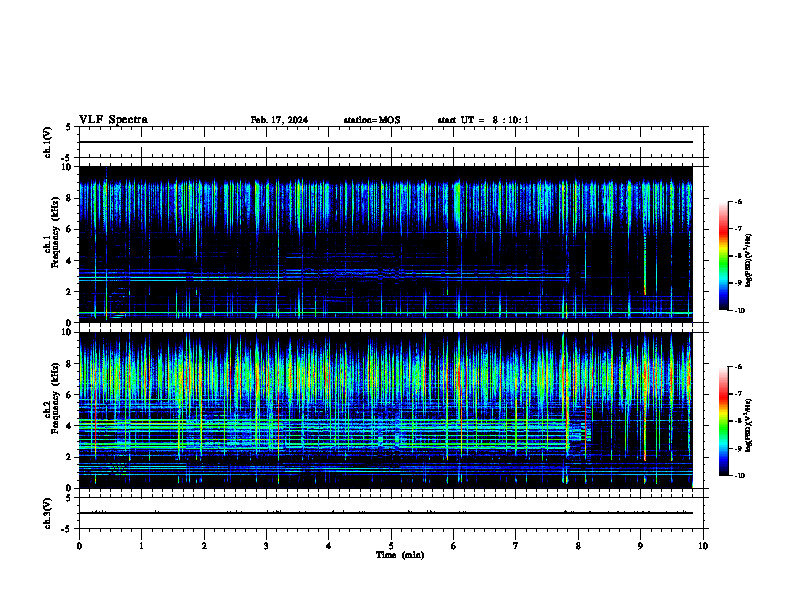Click the date 'Feb. 17, 2024'
The height and width of the screenshot is (612, 792).
coord(279,120)
